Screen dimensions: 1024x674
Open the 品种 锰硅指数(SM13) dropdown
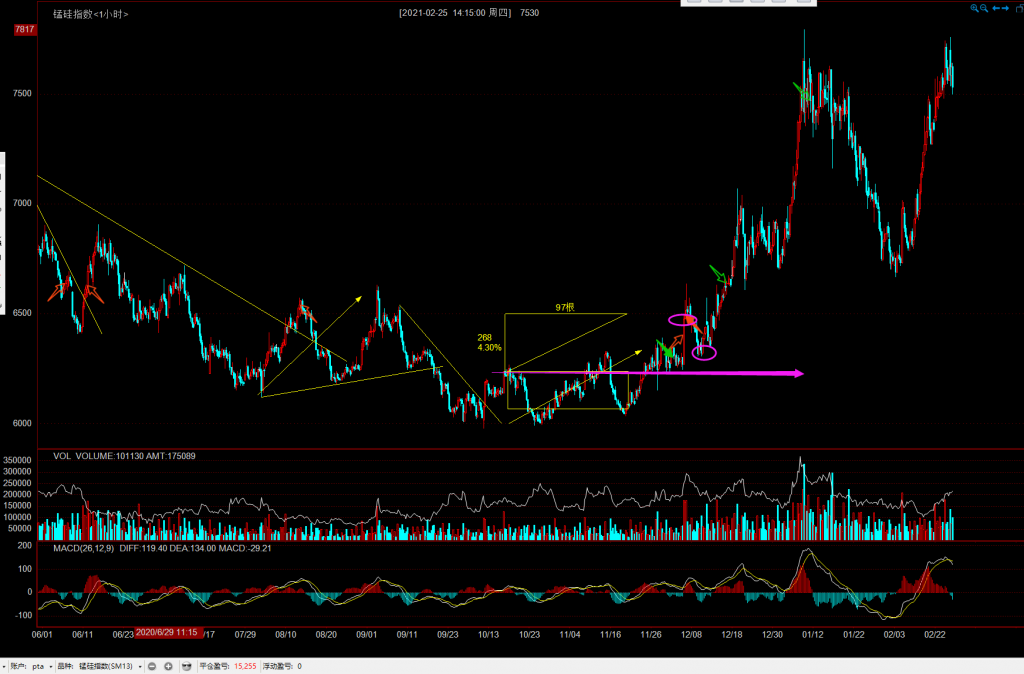pyautogui.click(x=140, y=666)
